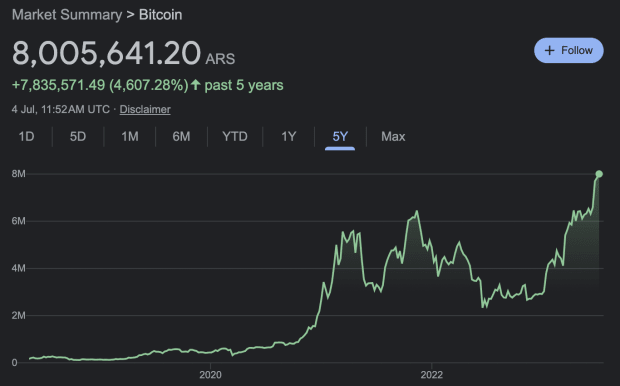The width and height of the screenshot is (620, 386).
Task: Select the 5D time range tab
Action: 78,136
